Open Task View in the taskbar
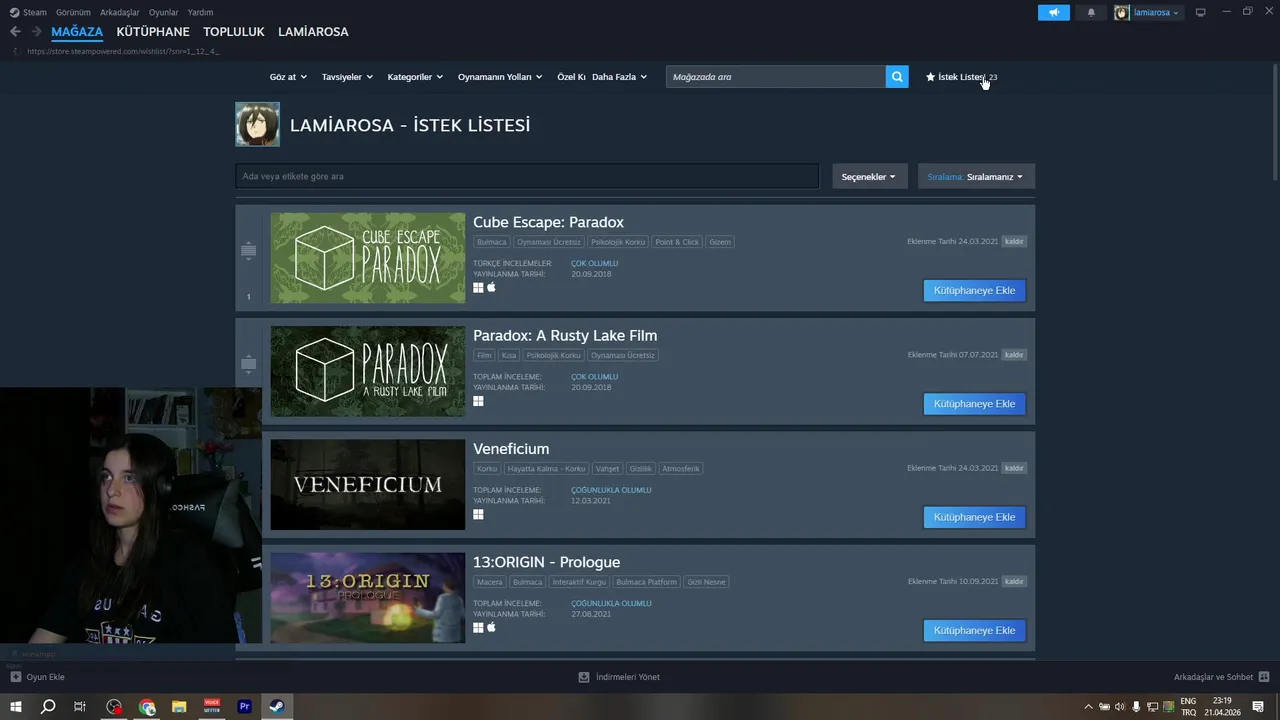Image resolution: width=1280 pixels, height=720 pixels. click(80, 707)
